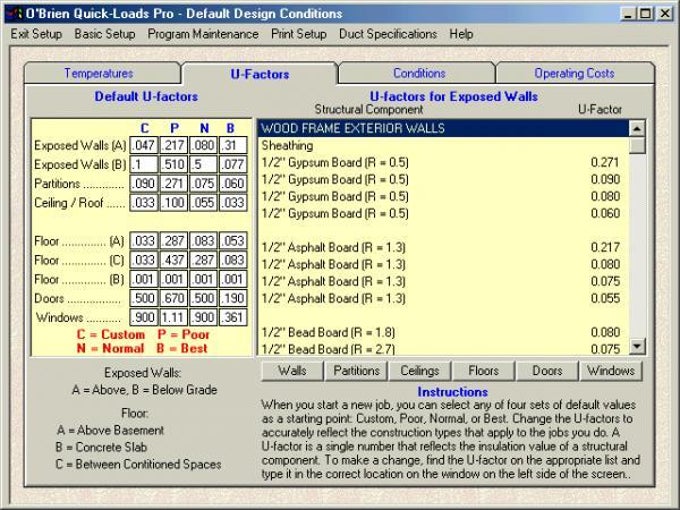
Task: Edit Partitions Custom value .090
Action: (144, 183)
